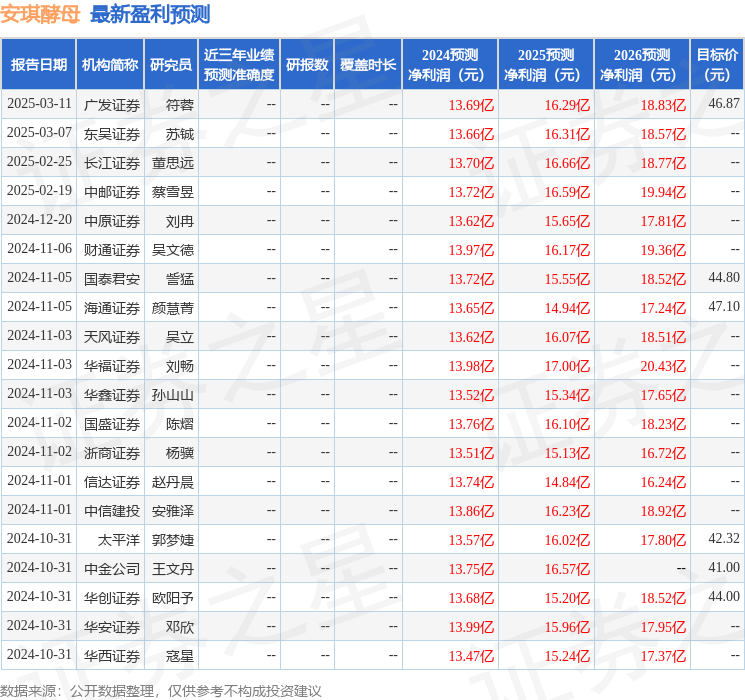Click 2026 forecast value 19.94亿
Image resolution: width=745 pixels, height=700 pixels.
click(x=663, y=192)
